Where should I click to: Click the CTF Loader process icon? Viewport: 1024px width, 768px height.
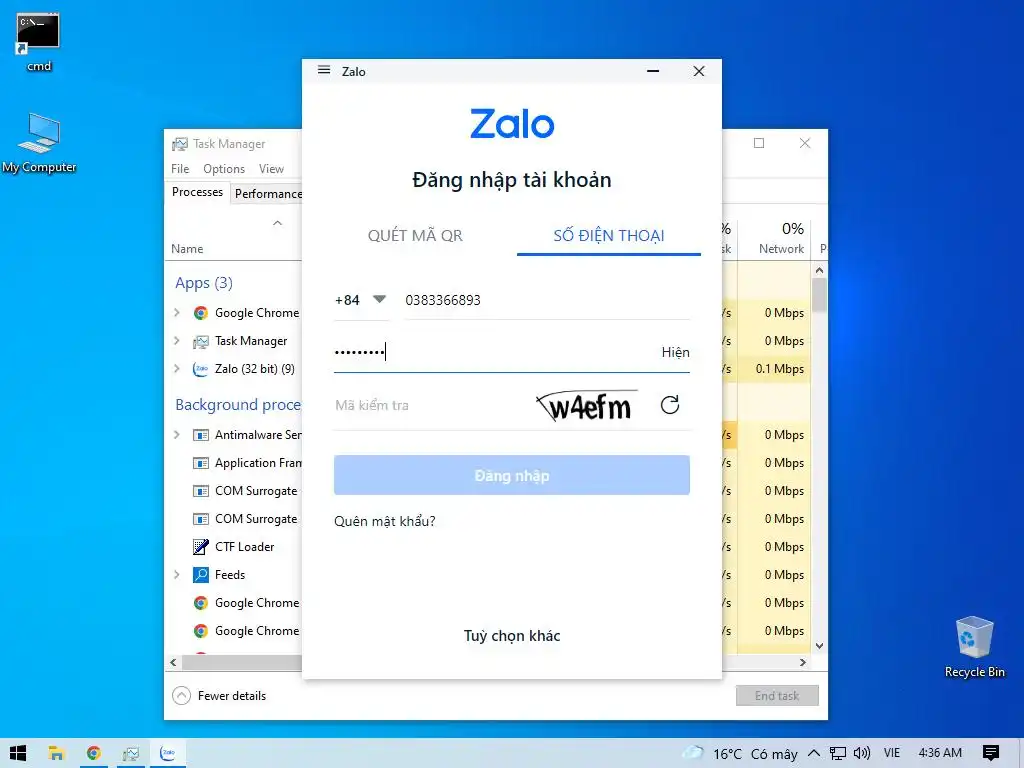(200, 547)
